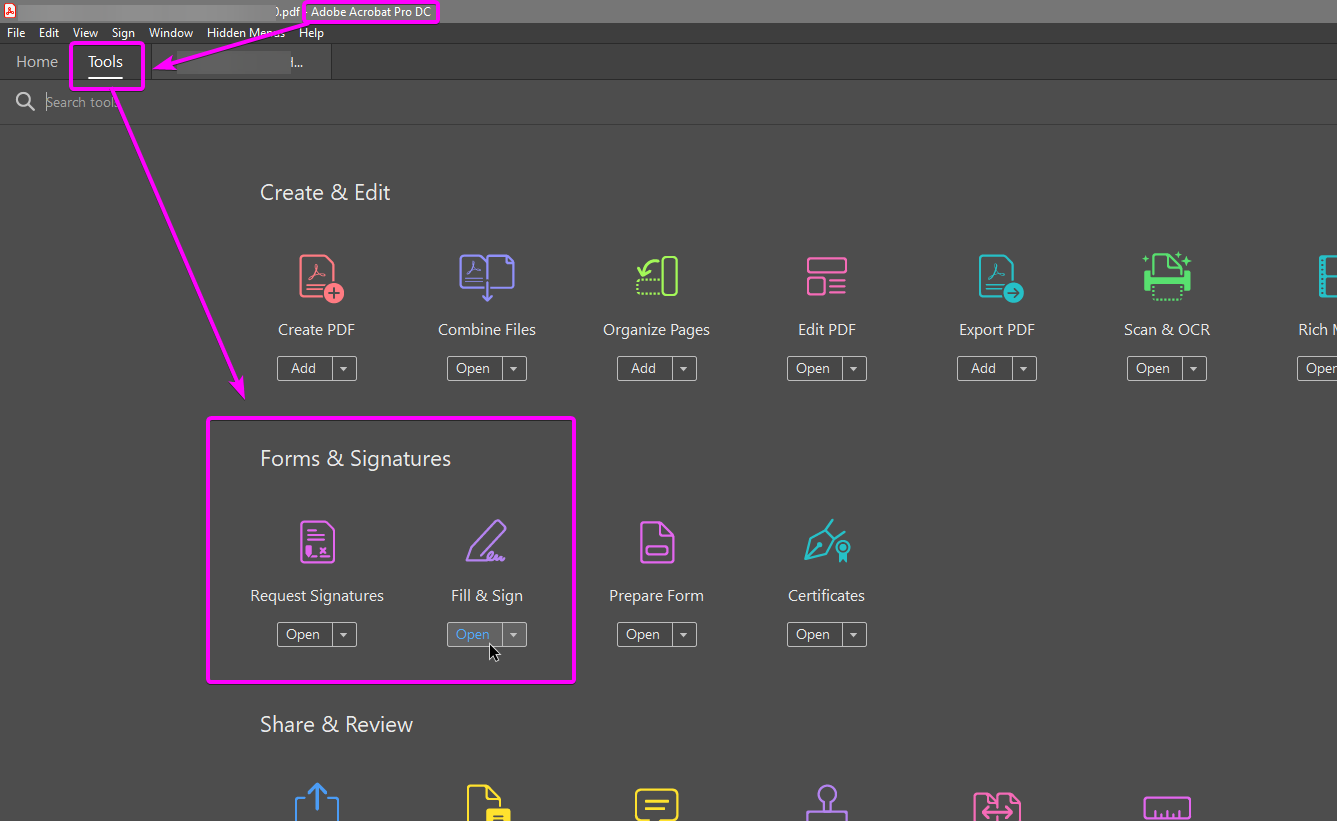
Task: Expand the Create PDF dropdown arrow
Action: pos(344,368)
